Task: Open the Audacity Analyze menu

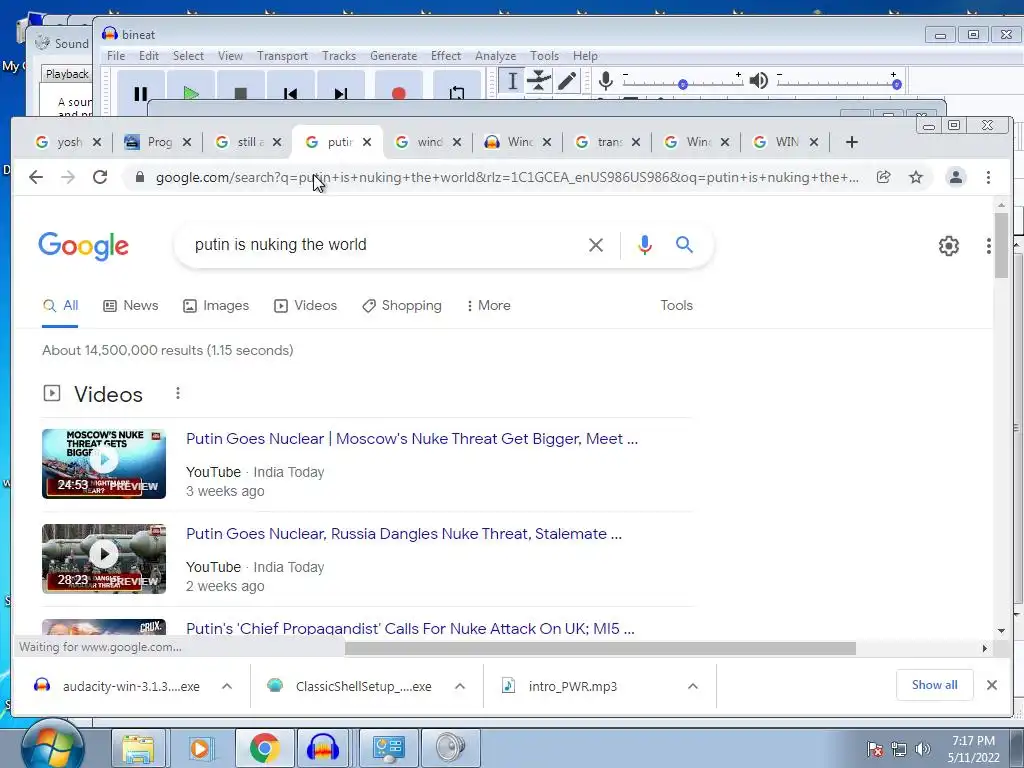Action: tap(495, 56)
